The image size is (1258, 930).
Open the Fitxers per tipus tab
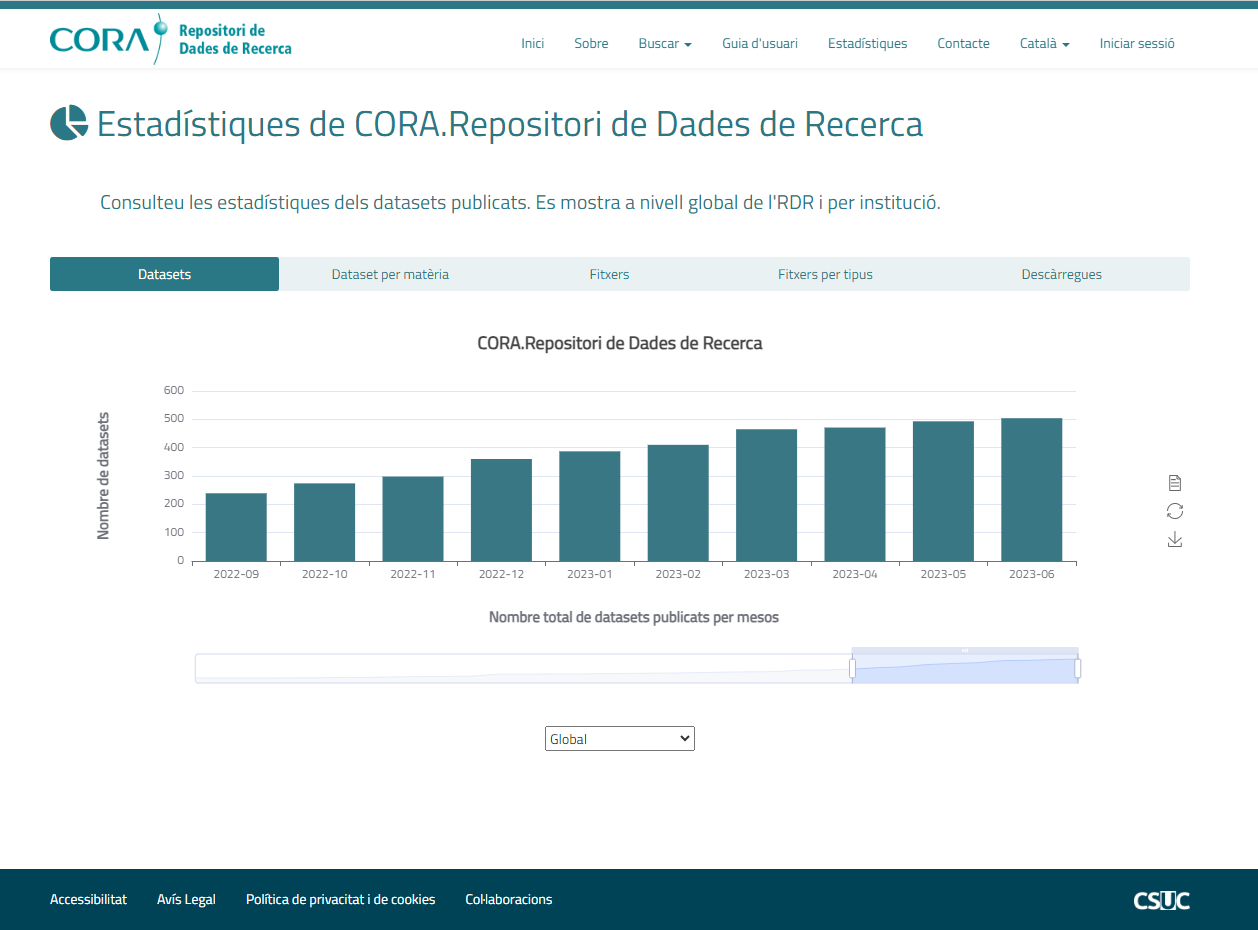coord(825,274)
